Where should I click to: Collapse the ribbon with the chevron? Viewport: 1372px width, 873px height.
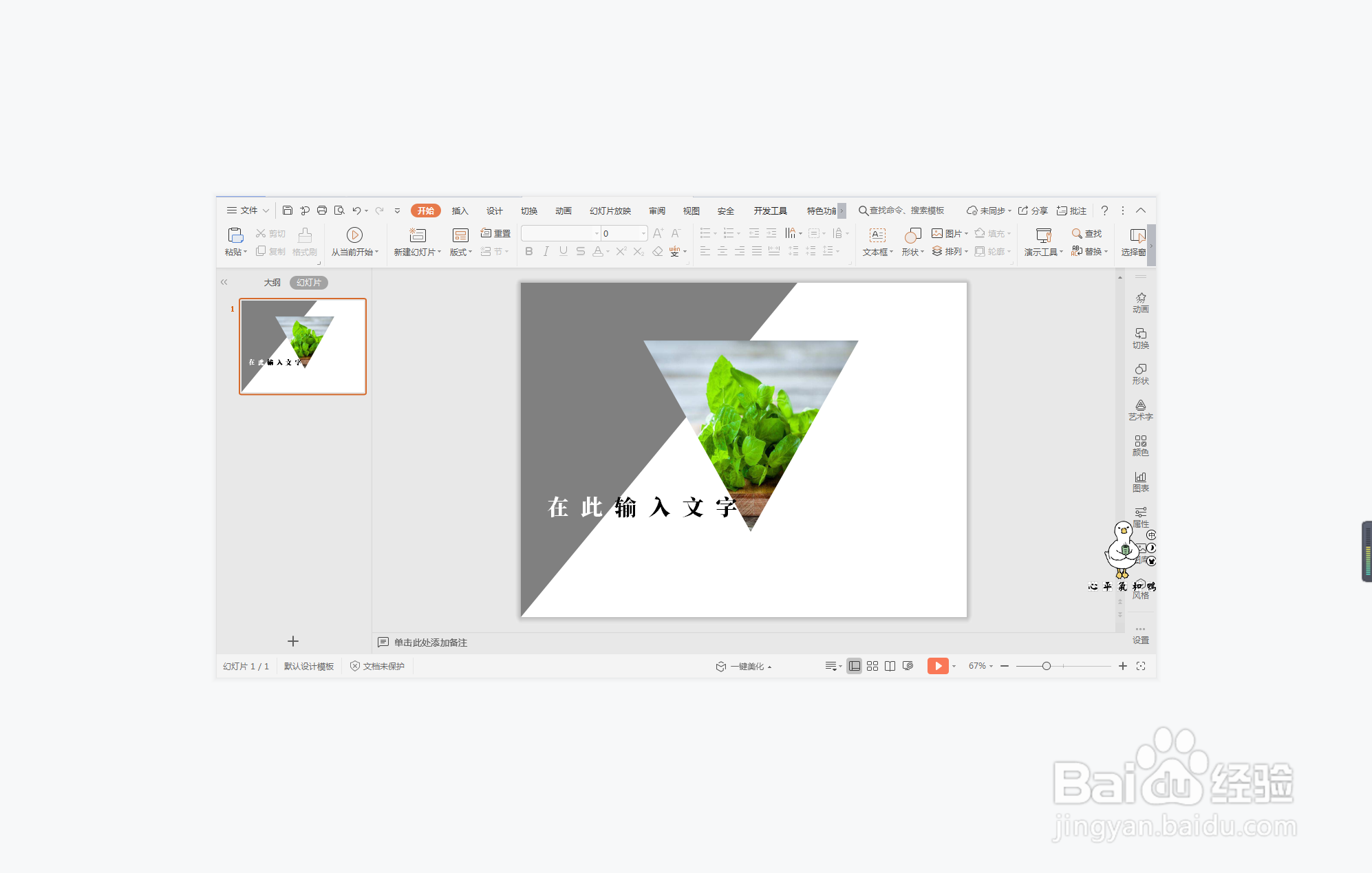[1141, 211]
